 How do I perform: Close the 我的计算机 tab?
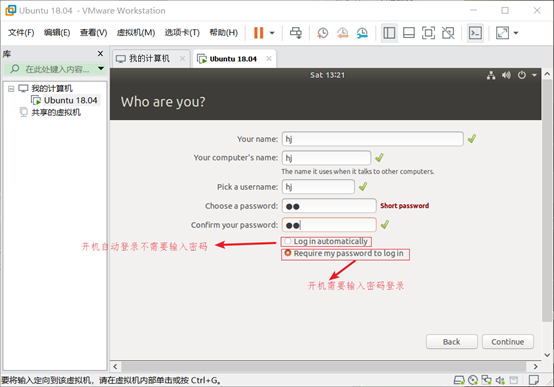(182, 58)
